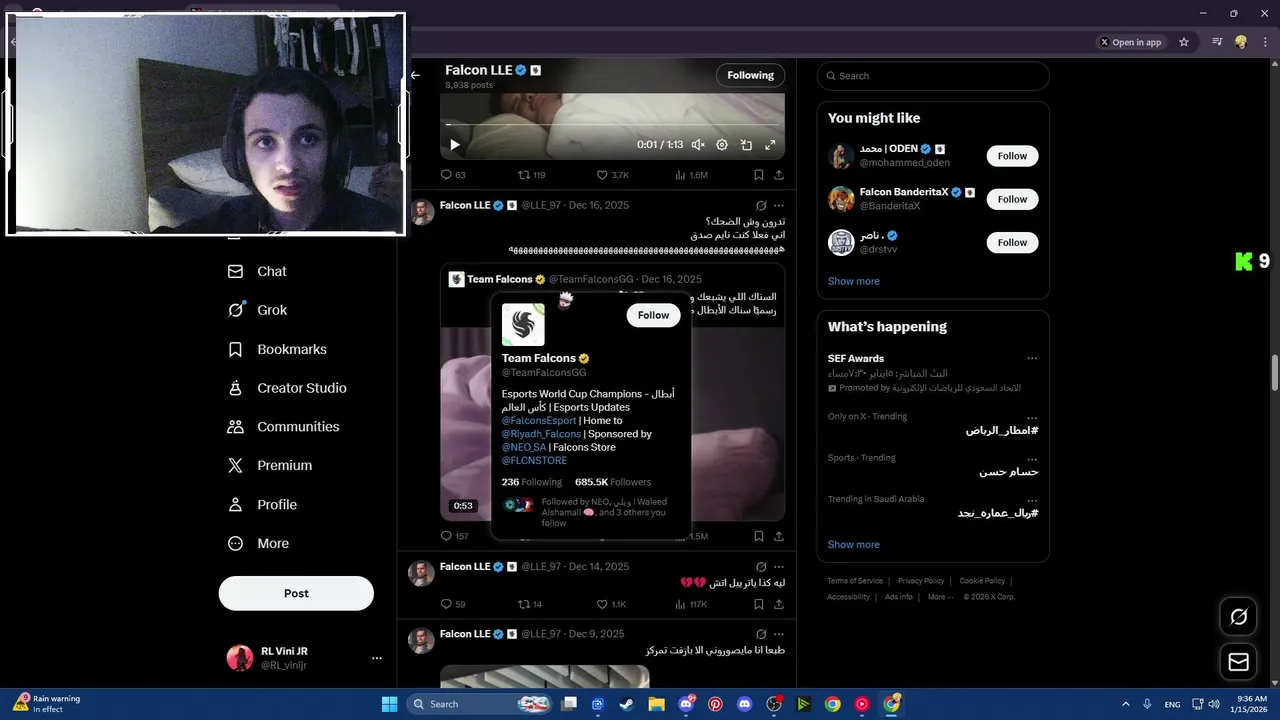Go back using the arrow beside Falcon LLE
Screen dimensions: 1280x720
[415, 75]
